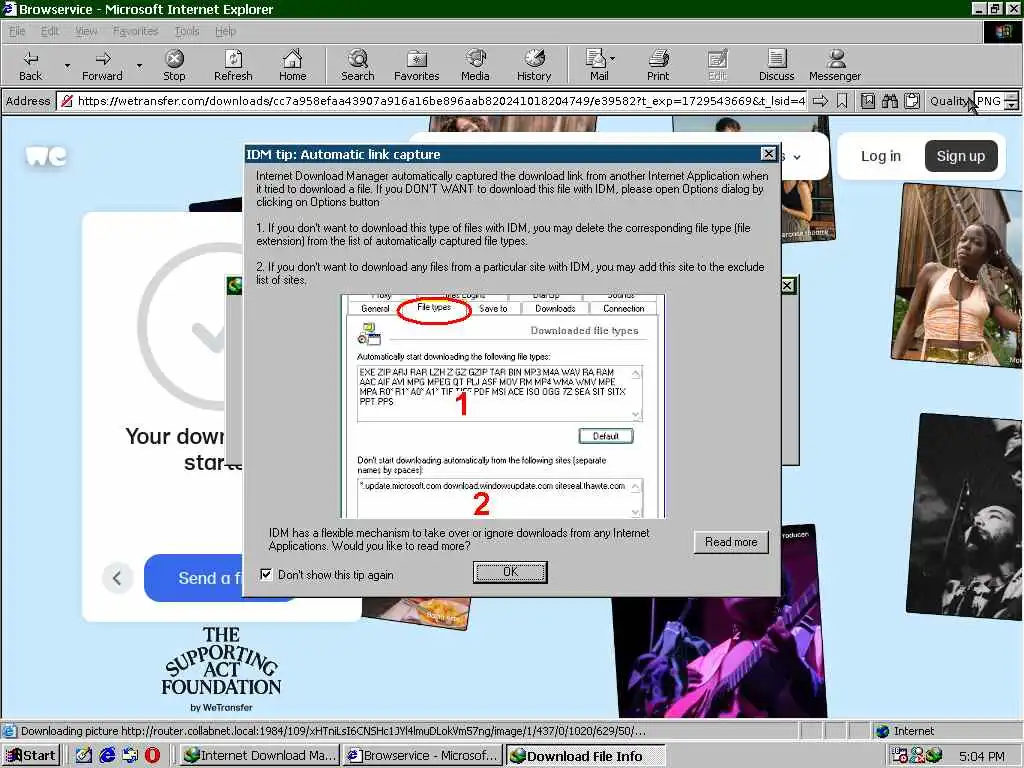Click the Address bar URL field
This screenshot has width=1024, height=768.
pos(433,101)
